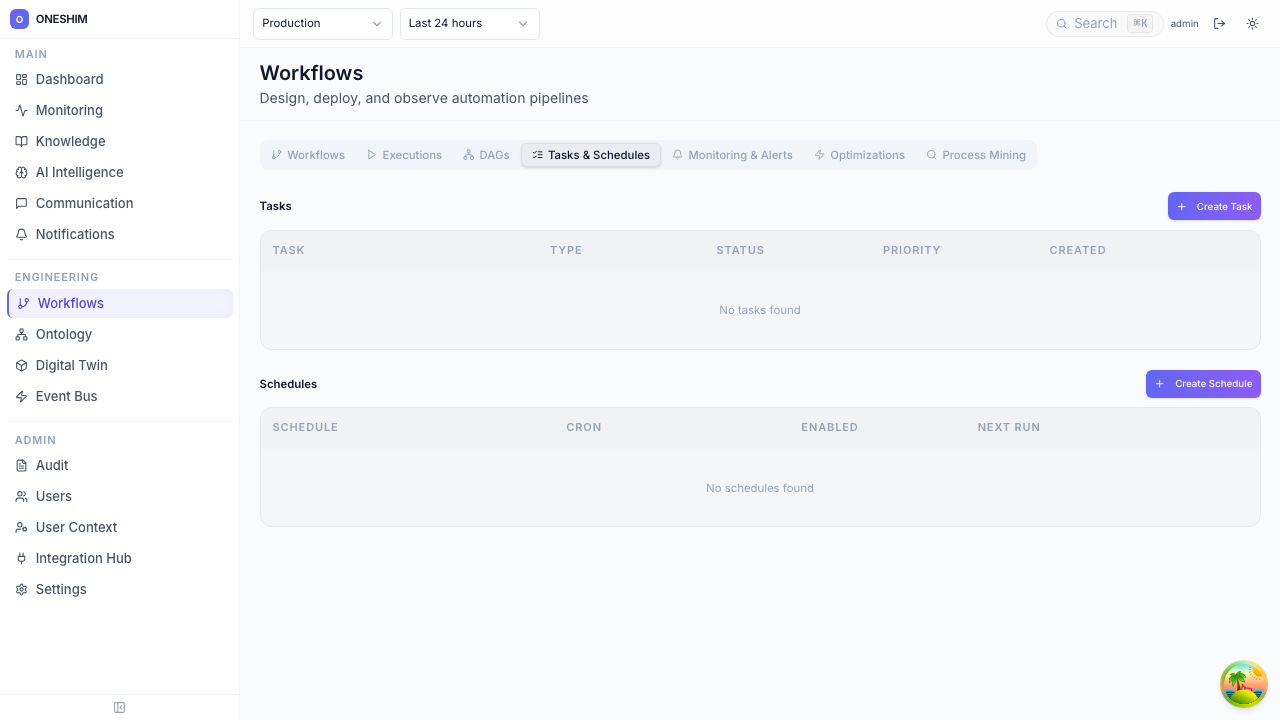Click the Create Task button
1280x720 pixels.
tap(1214, 206)
